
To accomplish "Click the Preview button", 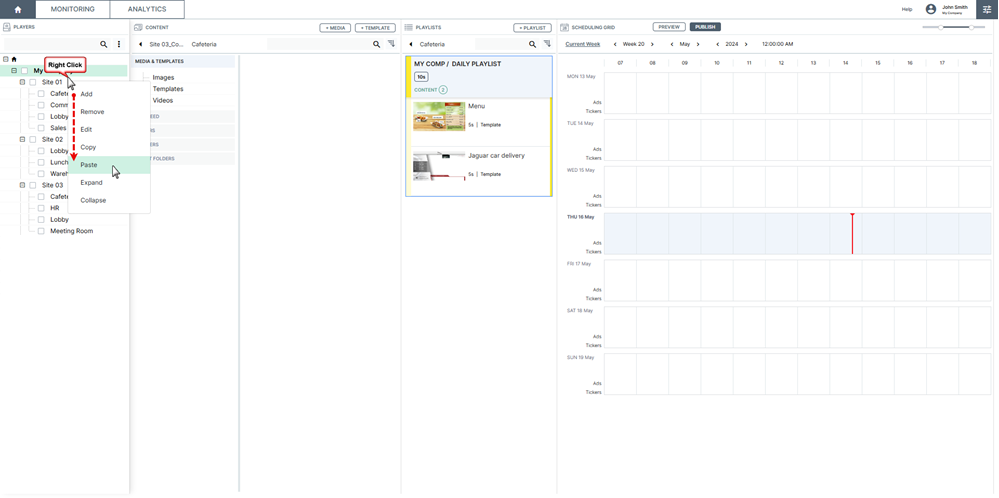I will pyautogui.click(x=669, y=27).
